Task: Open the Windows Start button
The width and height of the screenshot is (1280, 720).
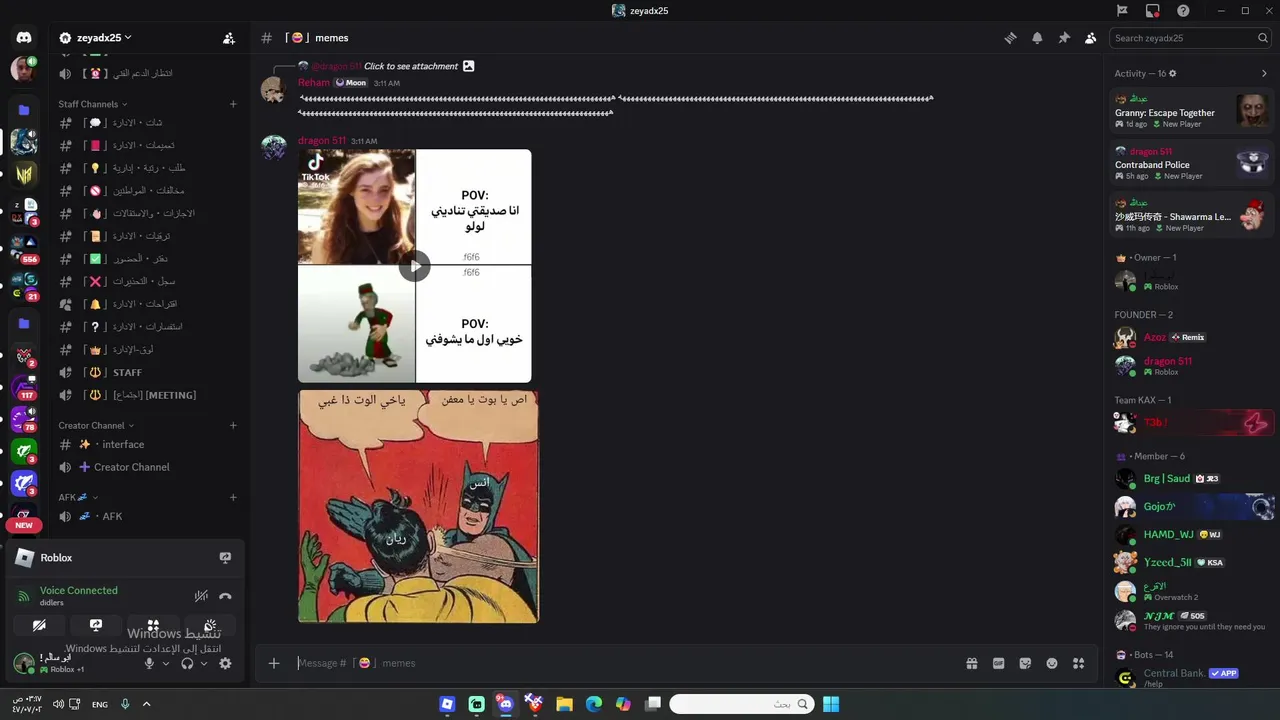Action: tap(831, 704)
